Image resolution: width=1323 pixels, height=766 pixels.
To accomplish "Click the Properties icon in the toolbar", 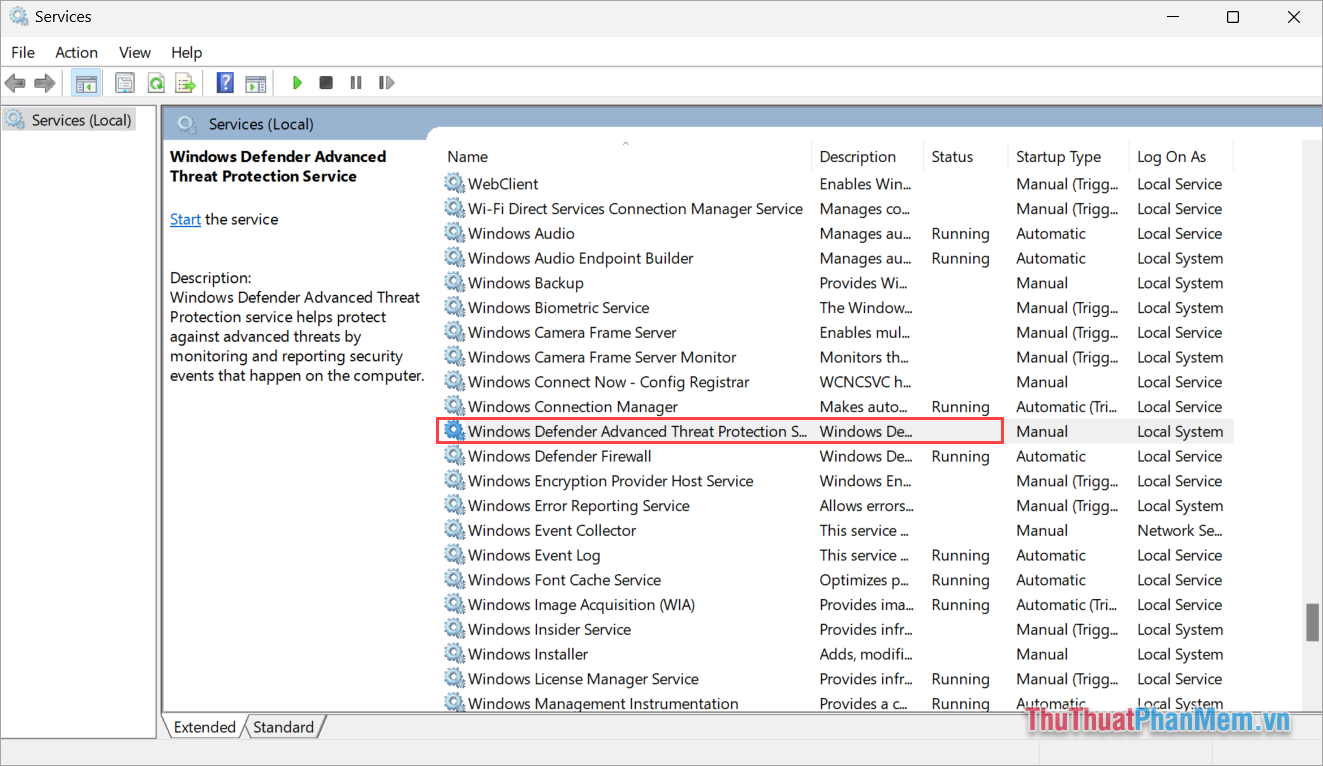I will click(x=124, y=82).
